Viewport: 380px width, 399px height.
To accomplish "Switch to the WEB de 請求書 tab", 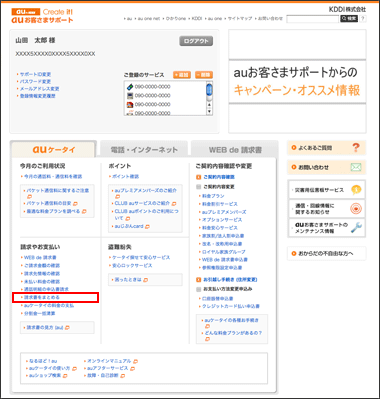I will point(235,150).
